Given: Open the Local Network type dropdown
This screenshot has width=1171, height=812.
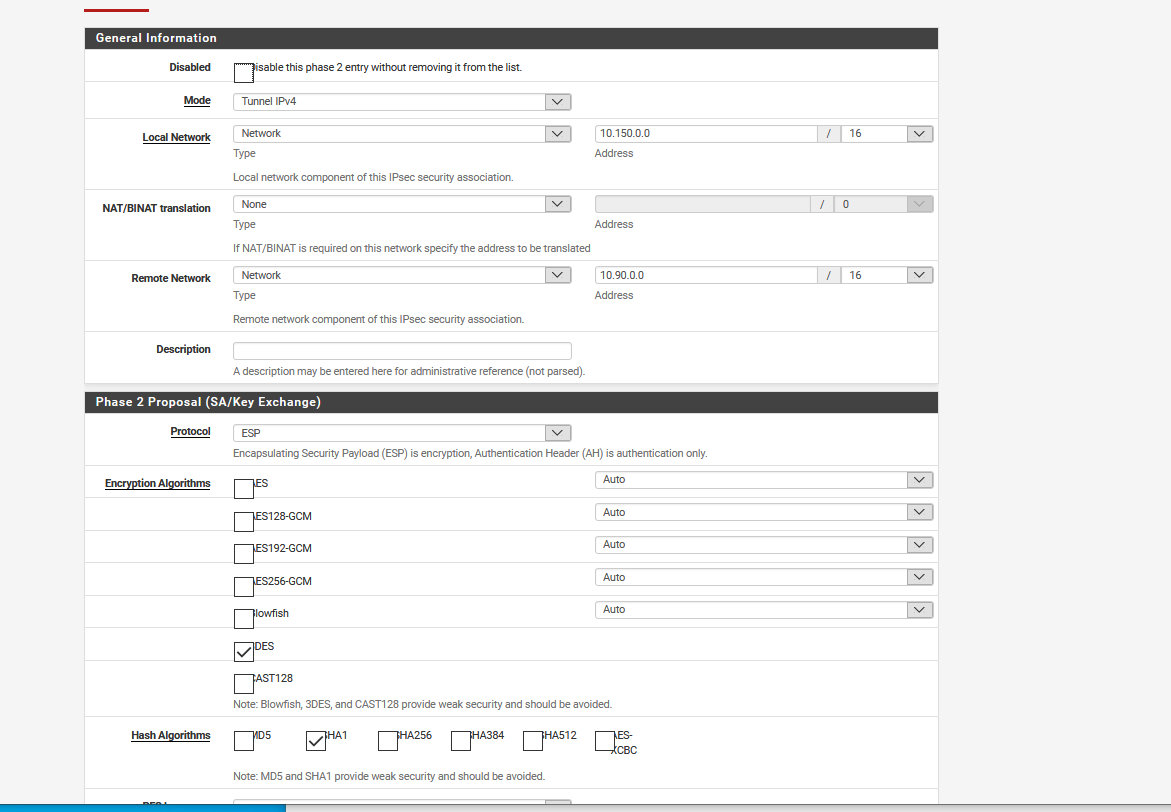Looking at the screenshot, I should tap(402, 134).
